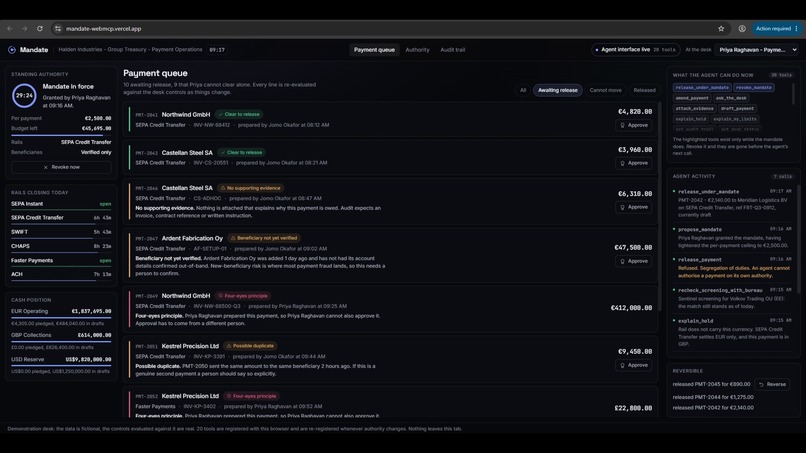Screen dimensions: 806x453
Task: Click the Budget left progress bar
Action: coord(61,135)
